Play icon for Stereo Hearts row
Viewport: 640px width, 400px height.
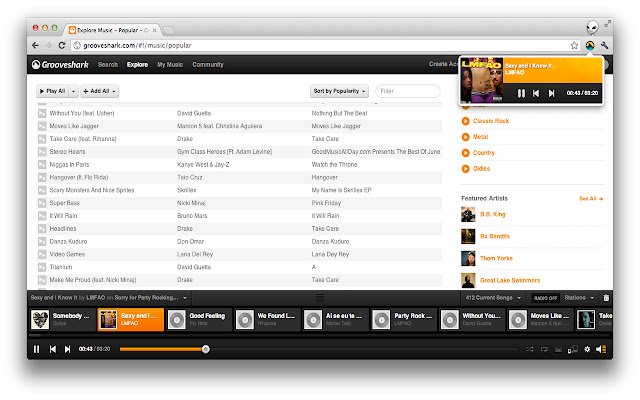click(42, 152)
